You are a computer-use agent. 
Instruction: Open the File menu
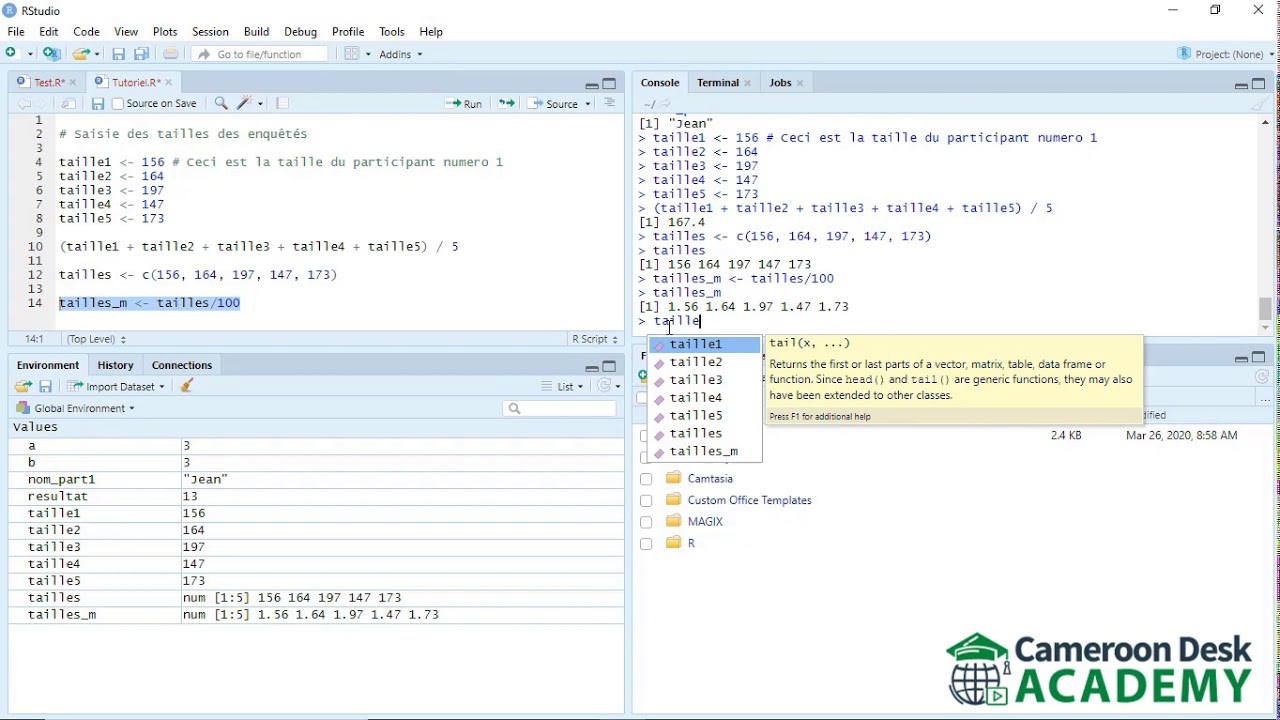tap(16, 32)
